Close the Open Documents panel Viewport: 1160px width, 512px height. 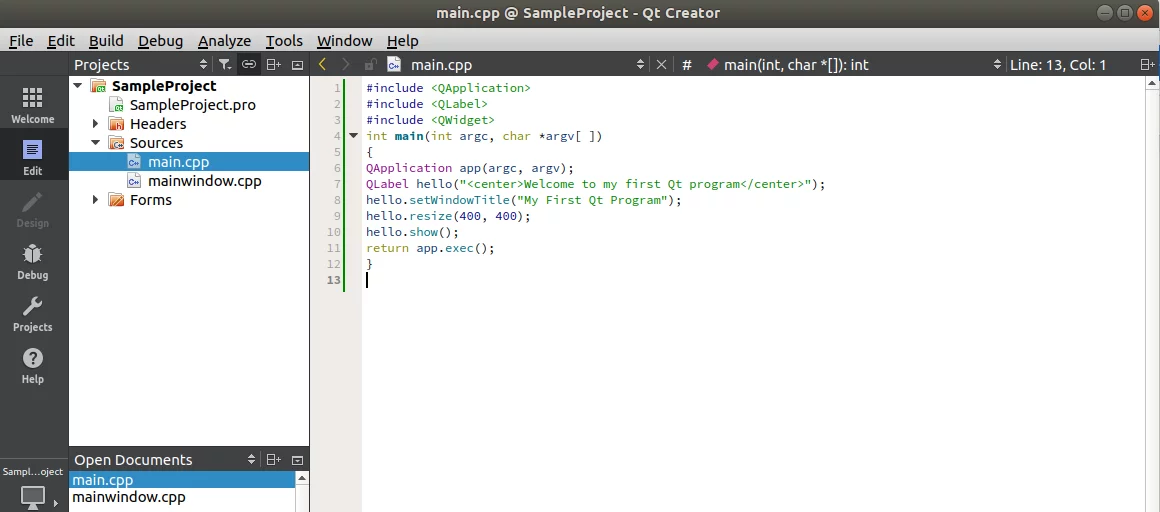tap(297, 460)
